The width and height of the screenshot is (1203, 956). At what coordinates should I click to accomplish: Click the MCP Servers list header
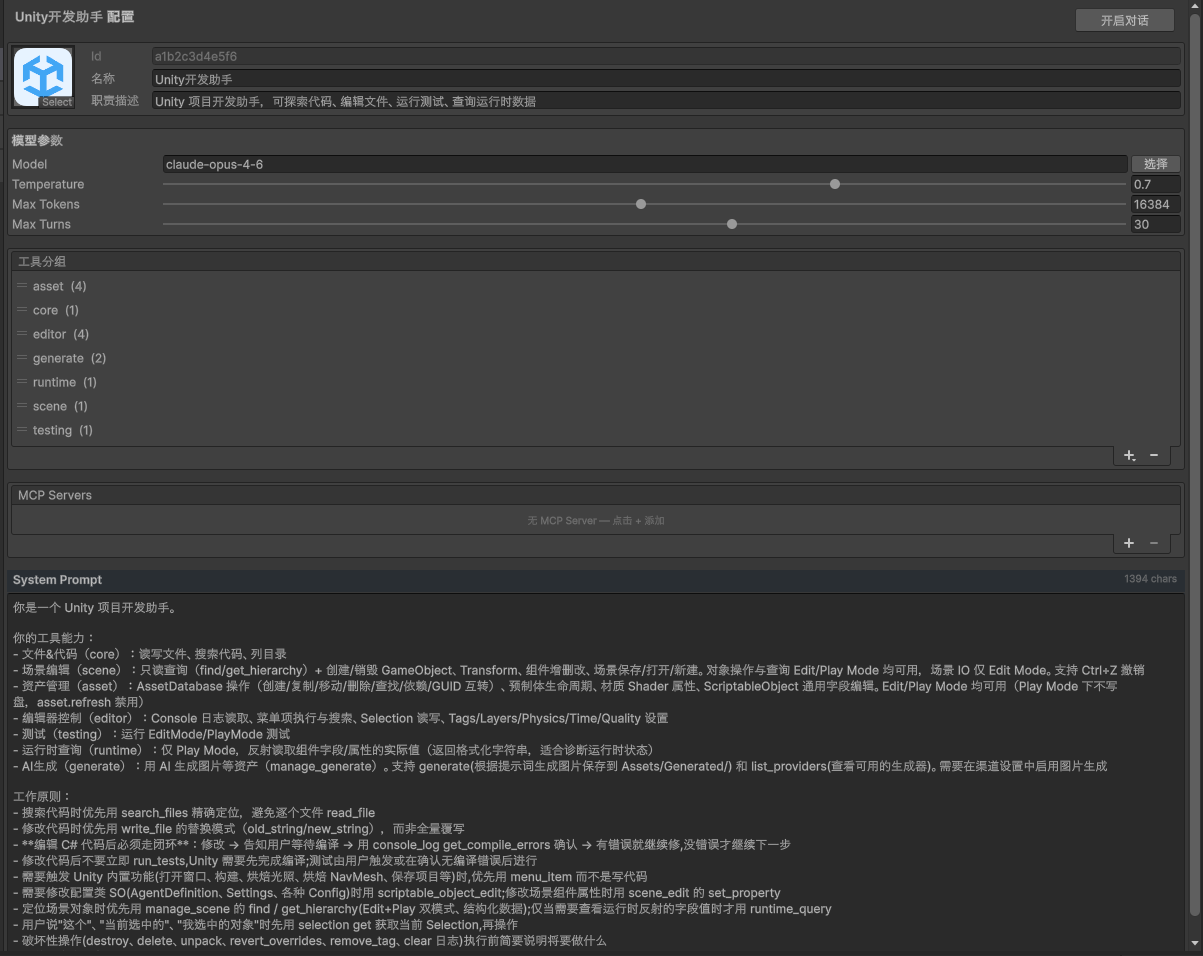coord(596,495)
